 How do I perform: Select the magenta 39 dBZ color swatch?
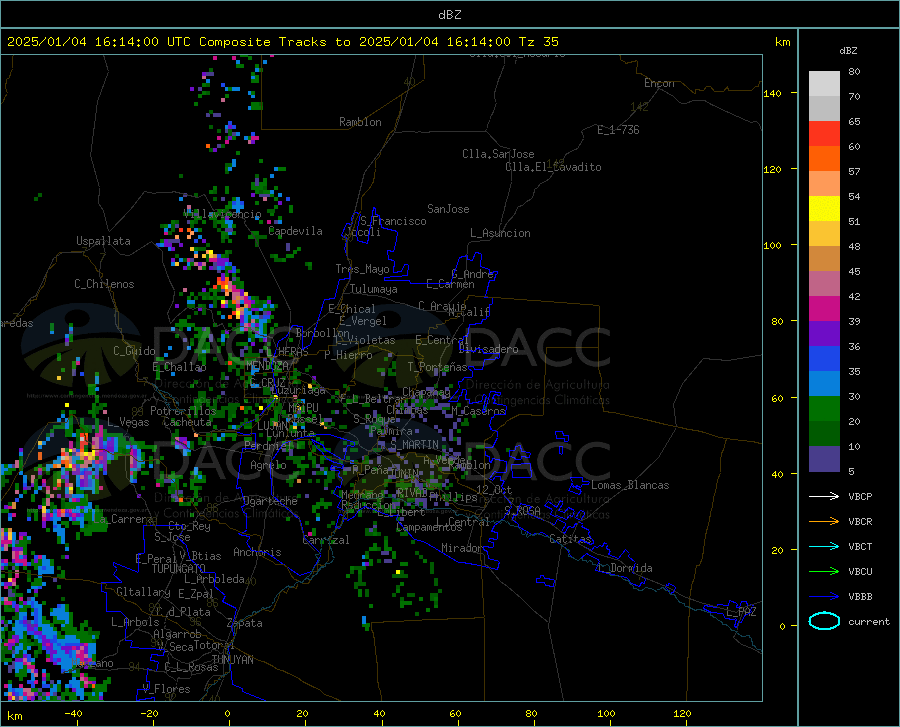point(824,309)
